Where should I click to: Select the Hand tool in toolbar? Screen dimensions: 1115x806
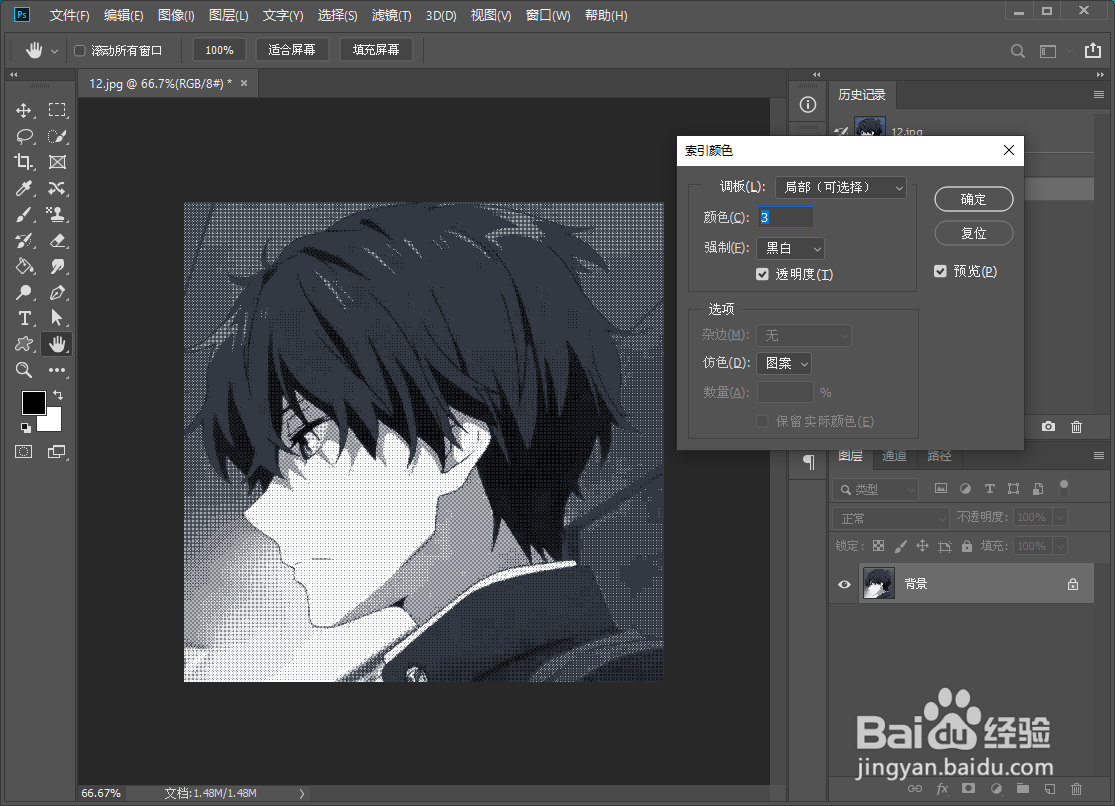[x=57, y=344]
